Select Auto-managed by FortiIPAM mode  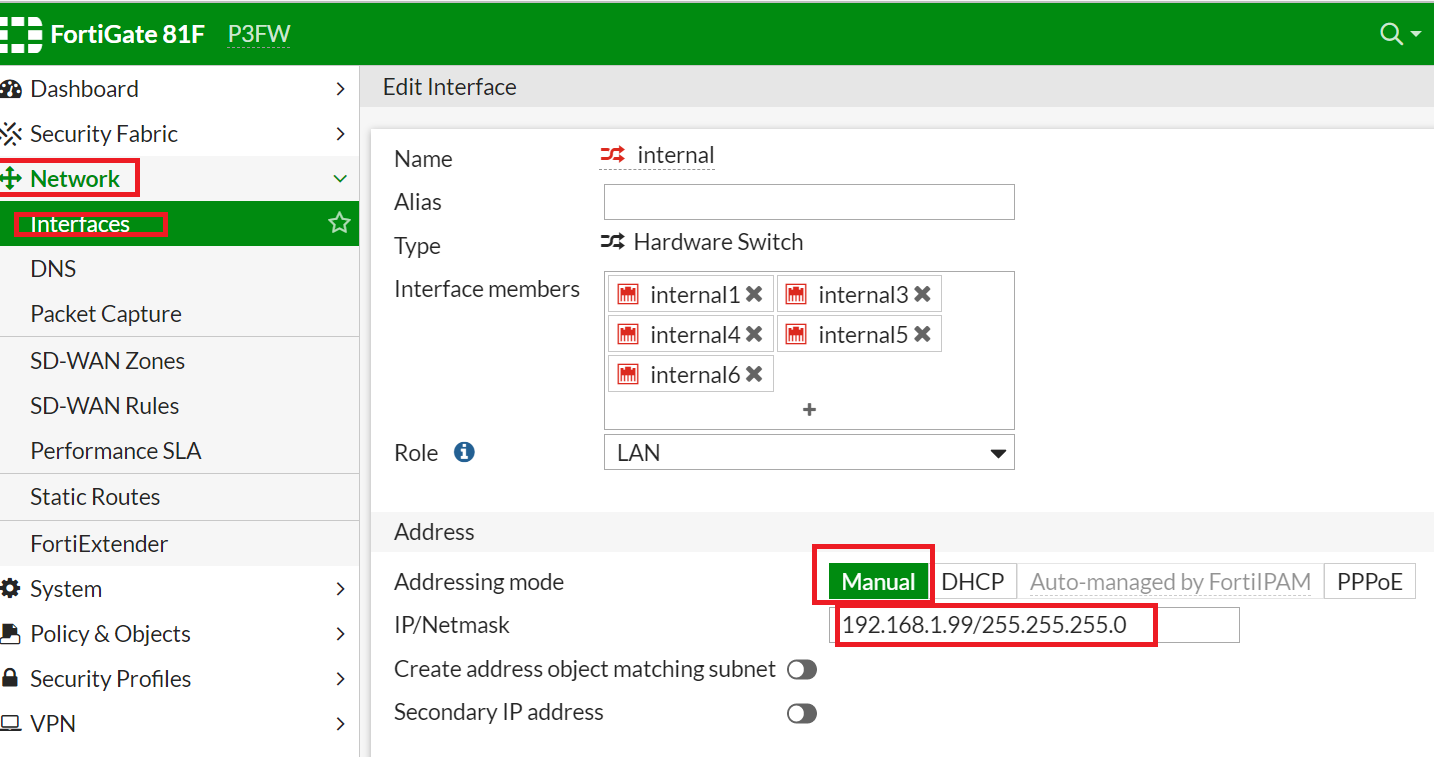[1170, 581]
